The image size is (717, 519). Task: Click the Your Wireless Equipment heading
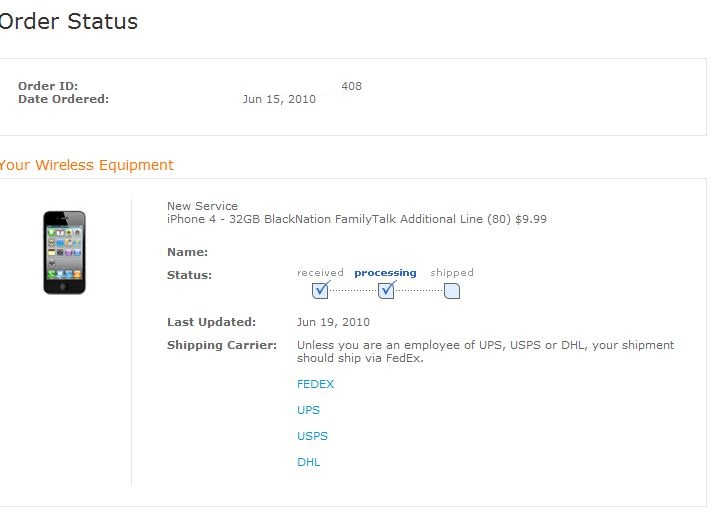click(86, 165)
